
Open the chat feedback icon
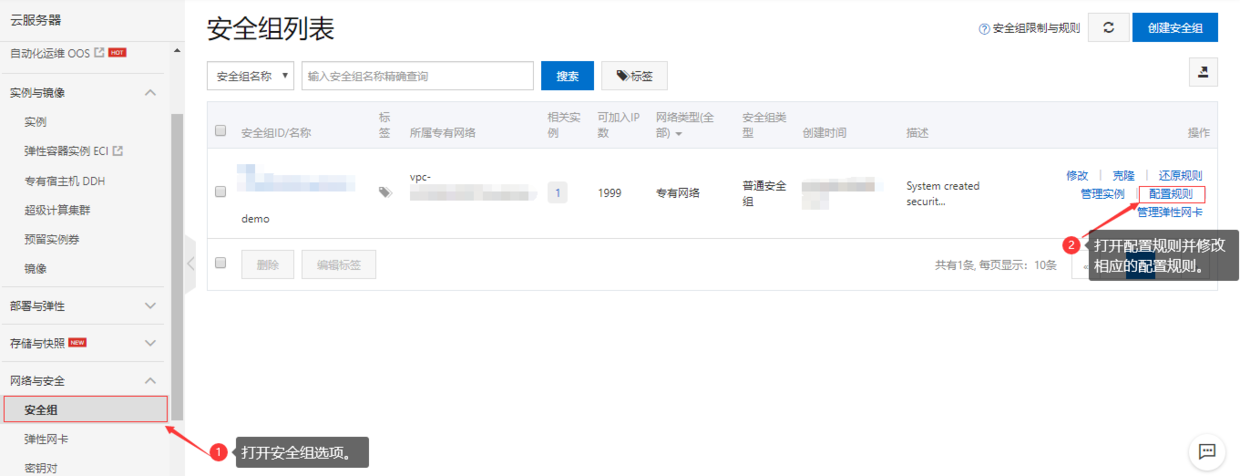1207,451
